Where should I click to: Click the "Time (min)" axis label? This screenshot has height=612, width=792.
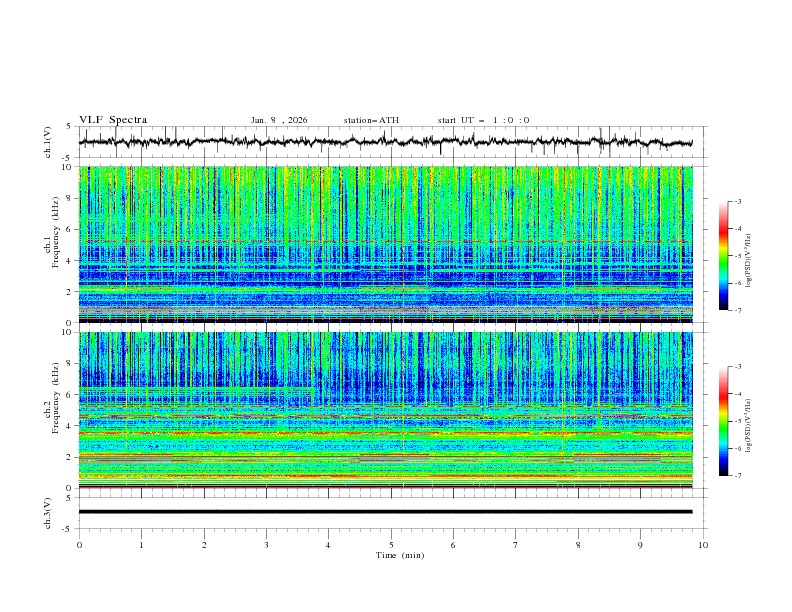coord(399,555)
